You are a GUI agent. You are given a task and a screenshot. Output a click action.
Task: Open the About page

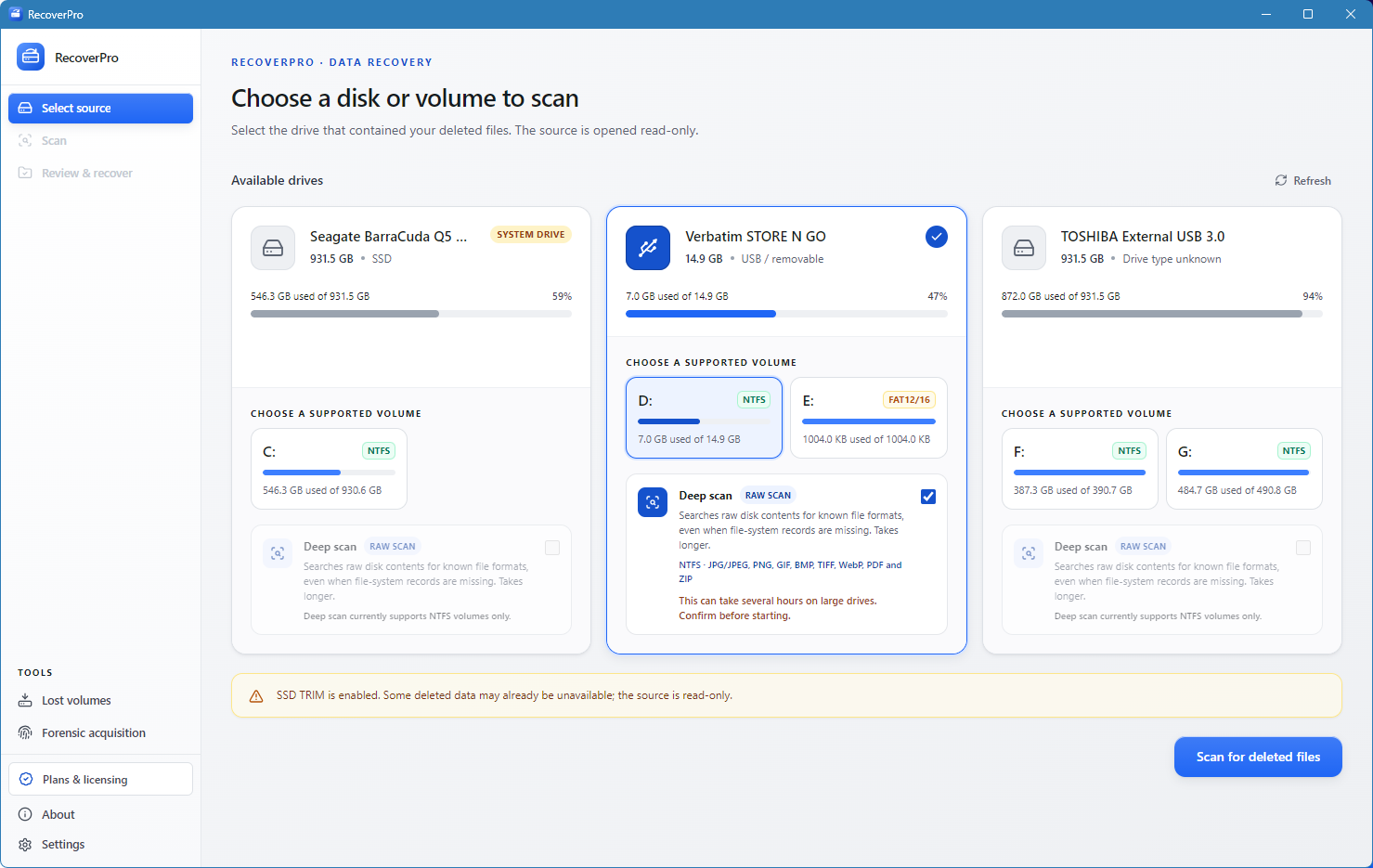(100, 814)
